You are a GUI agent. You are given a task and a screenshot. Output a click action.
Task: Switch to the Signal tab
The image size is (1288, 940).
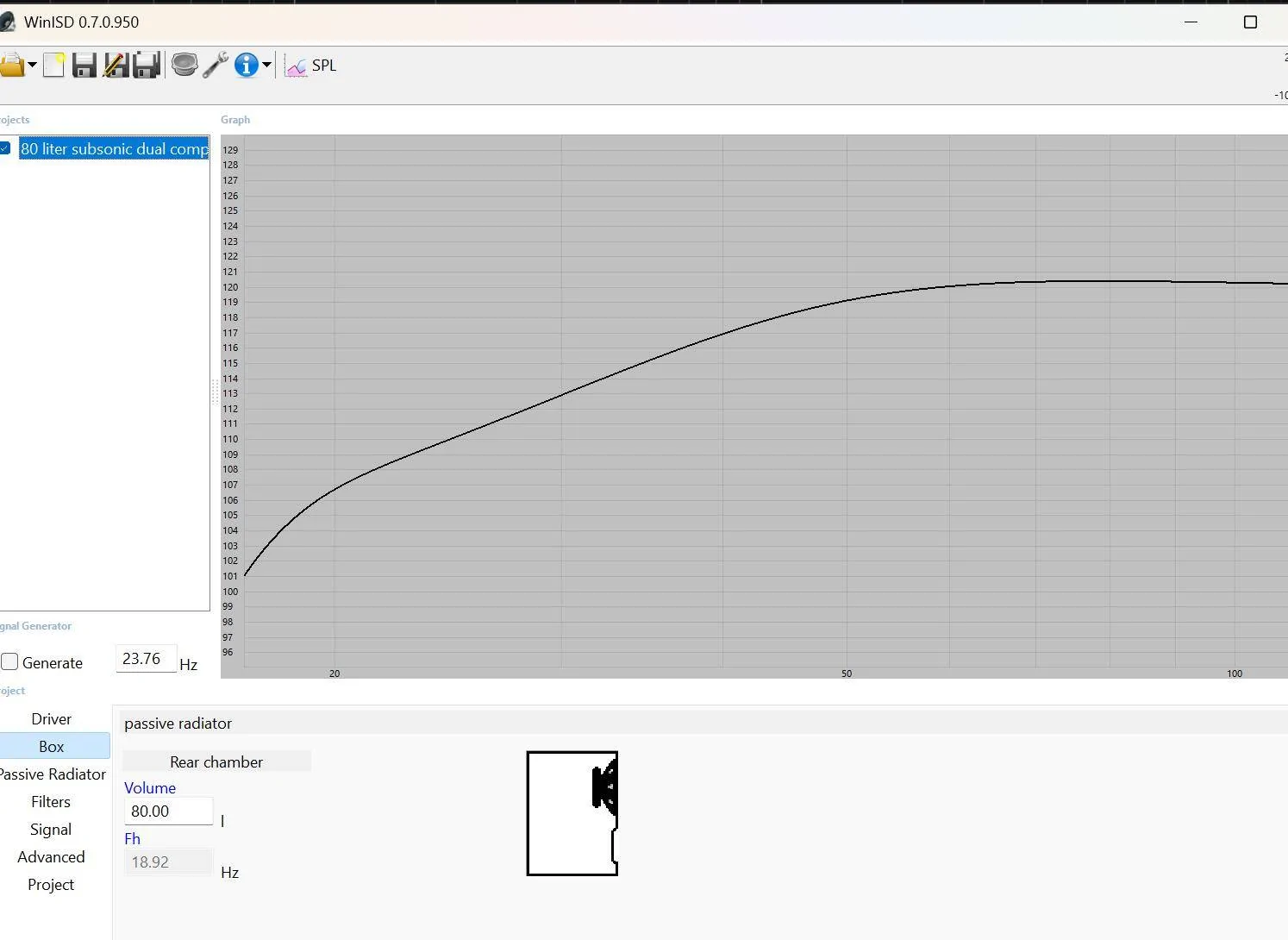pos(52,829)
